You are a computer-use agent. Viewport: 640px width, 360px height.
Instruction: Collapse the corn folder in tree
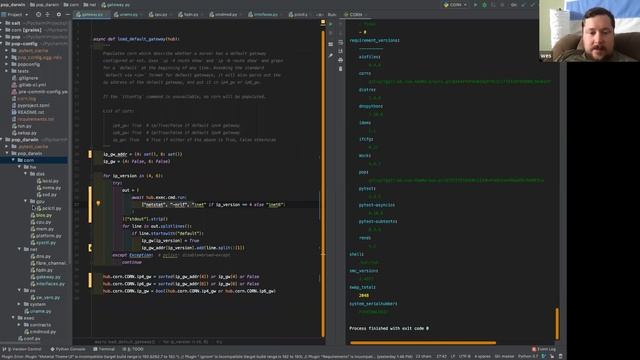click(x=13, y=160)
